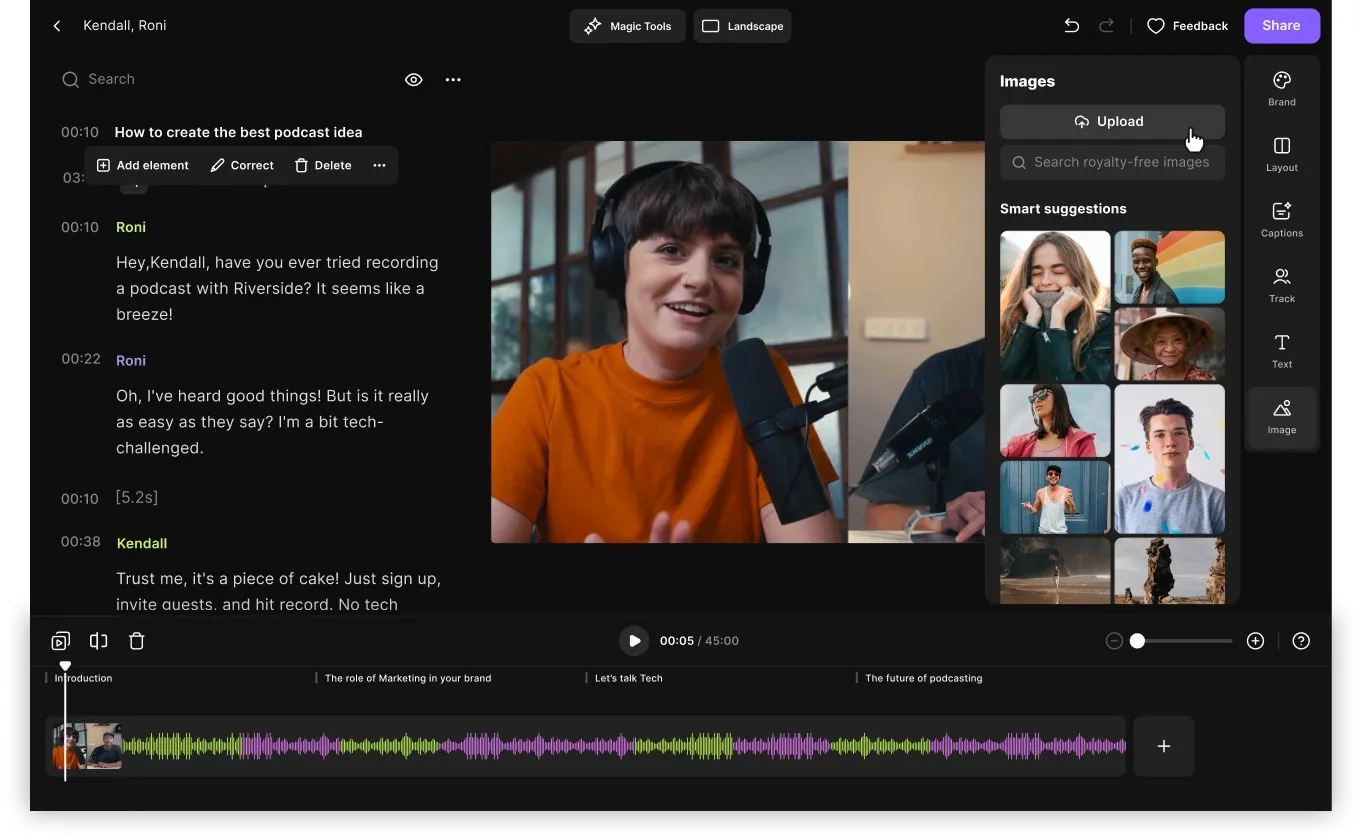Select the [5.2s] pause marker
Image resolution: width=1360 pixels, height=840 pixels.
click(x=137, y=497)
